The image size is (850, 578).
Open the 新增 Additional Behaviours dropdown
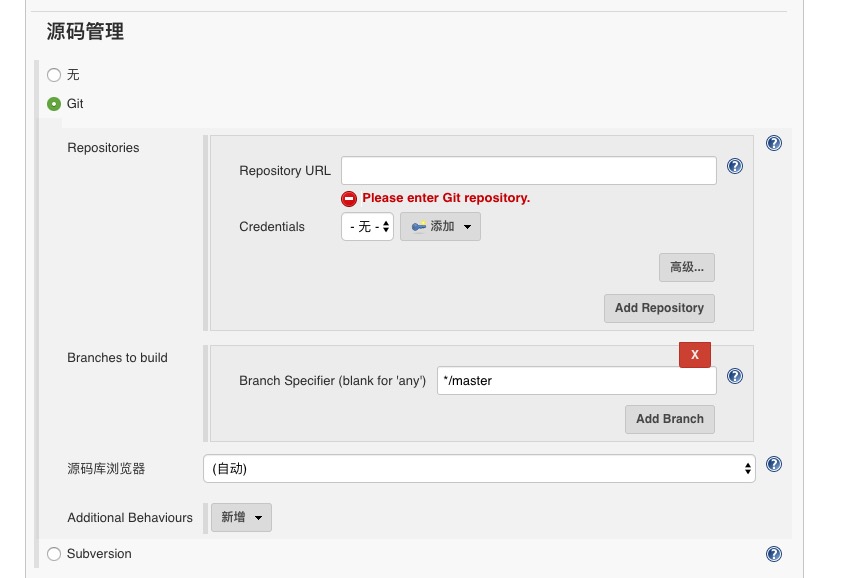pyautogui.click(x=241, y=517)
